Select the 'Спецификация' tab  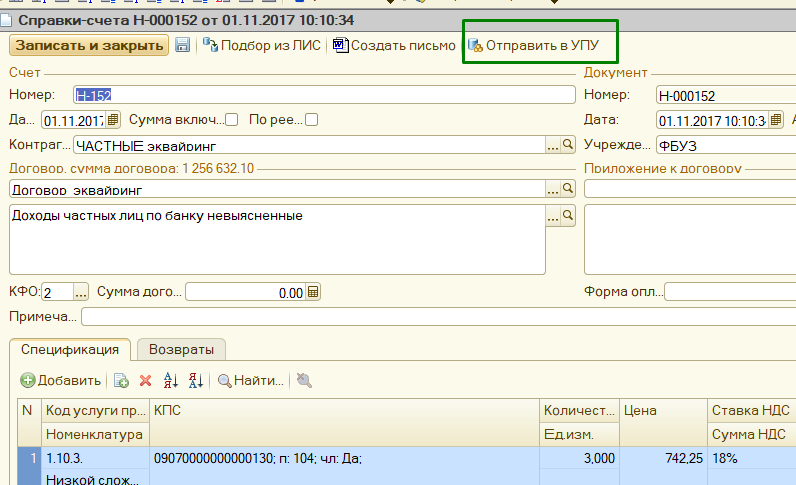pyautogui.click(x=70, y=349)
